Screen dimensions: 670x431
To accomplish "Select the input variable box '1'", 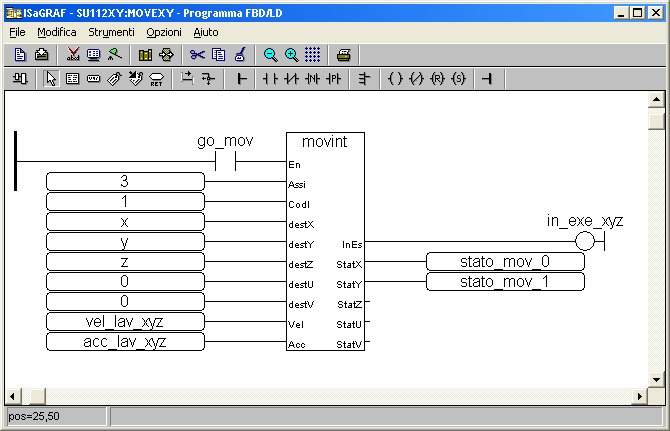I will pos(125,202).
